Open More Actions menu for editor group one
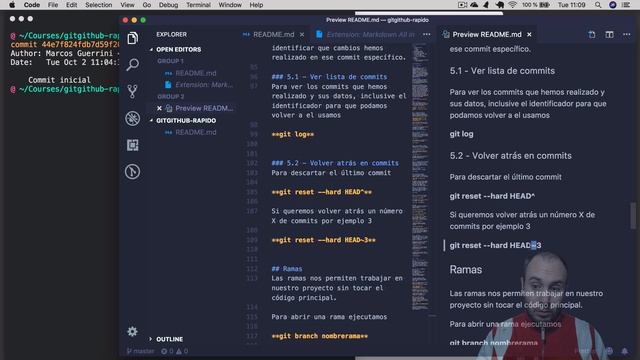The image size is (640, 360). click(x=427, y=35)
